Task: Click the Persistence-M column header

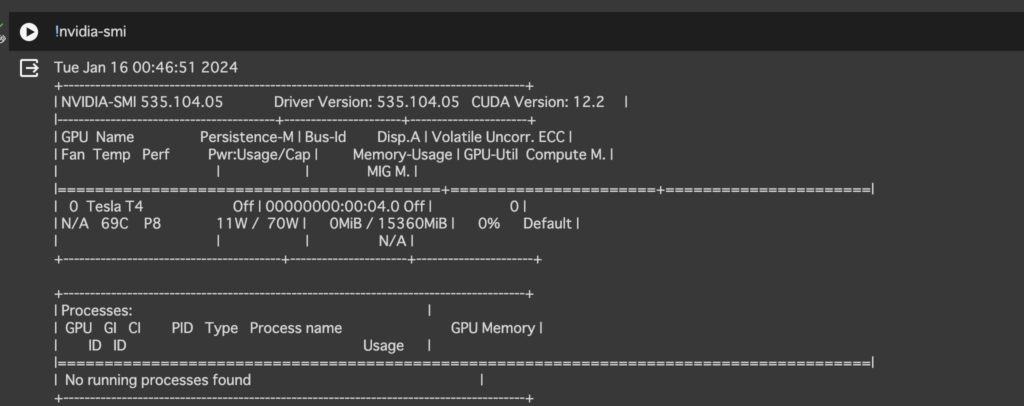Action: [x=246, y=136]
